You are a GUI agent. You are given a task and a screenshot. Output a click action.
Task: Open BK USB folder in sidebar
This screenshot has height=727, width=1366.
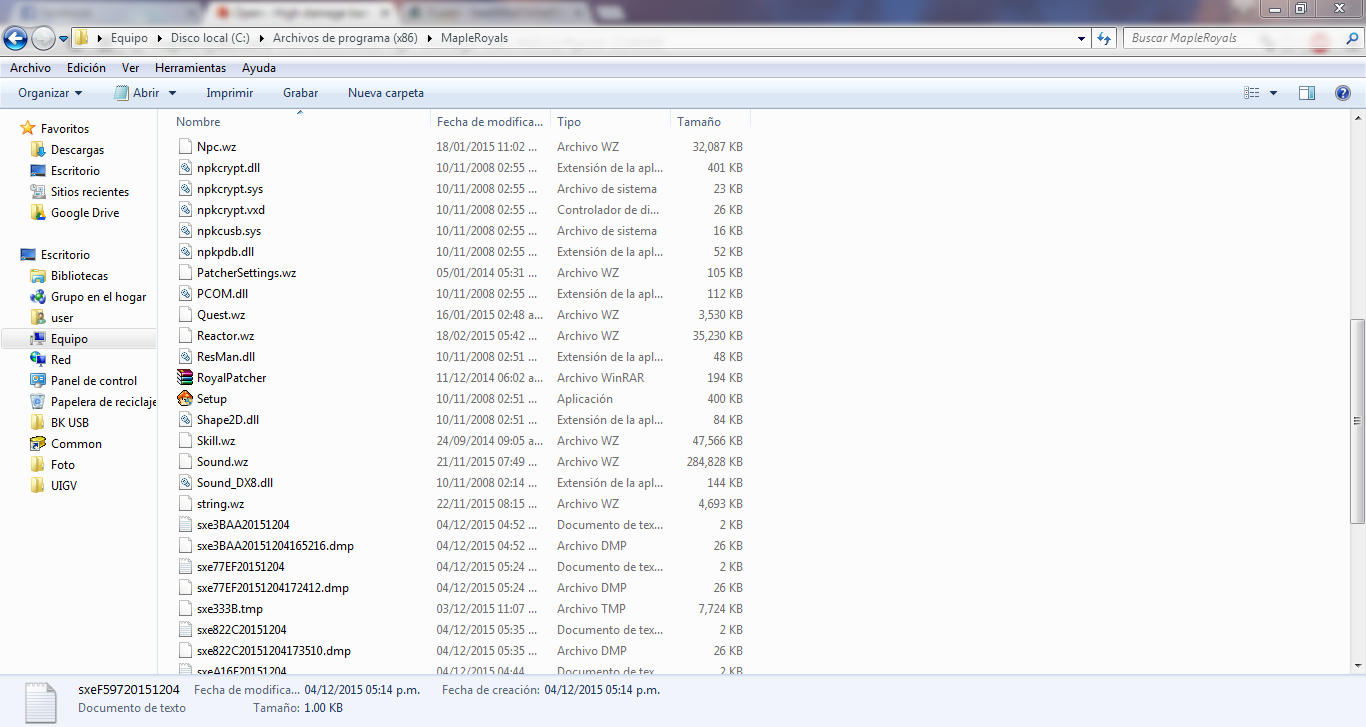pyautogui.click(x=69, y=423)
